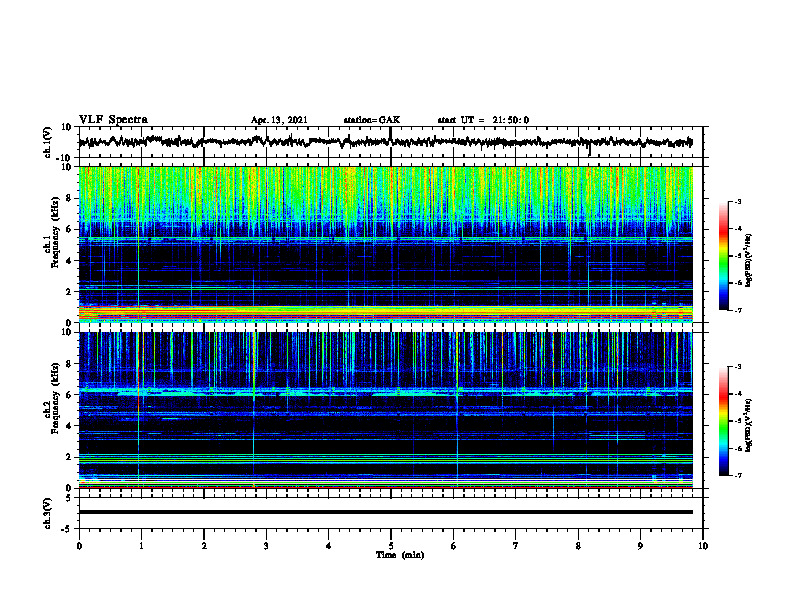Click the "4" kHz tick of ch.1 spectrogram

pyautogui.click(x=71, y=261)
